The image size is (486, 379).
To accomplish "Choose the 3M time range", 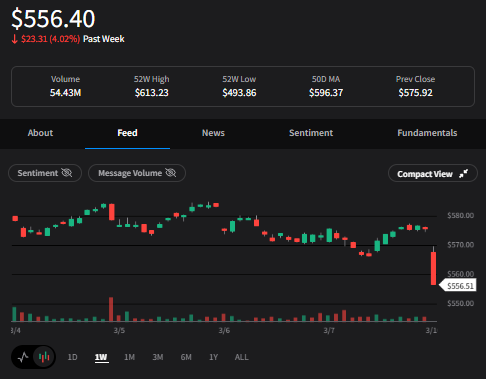I will 158,357.
